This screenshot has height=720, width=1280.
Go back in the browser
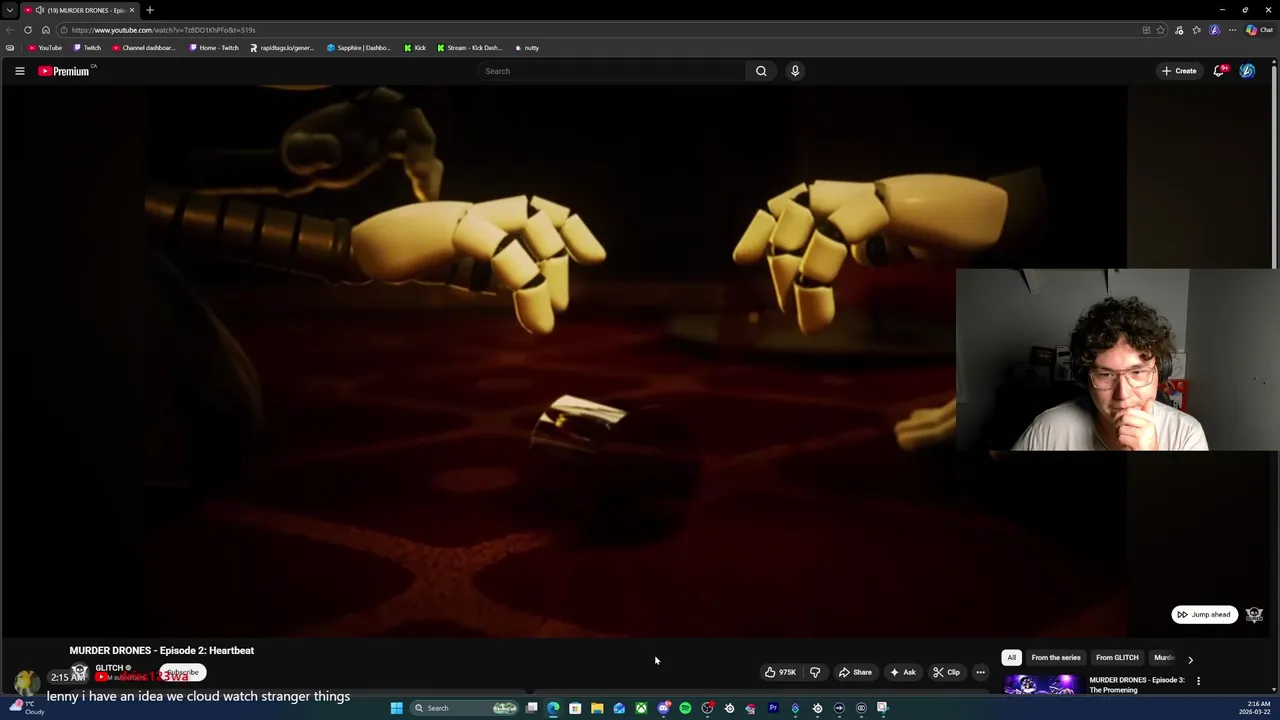(10, 30)
